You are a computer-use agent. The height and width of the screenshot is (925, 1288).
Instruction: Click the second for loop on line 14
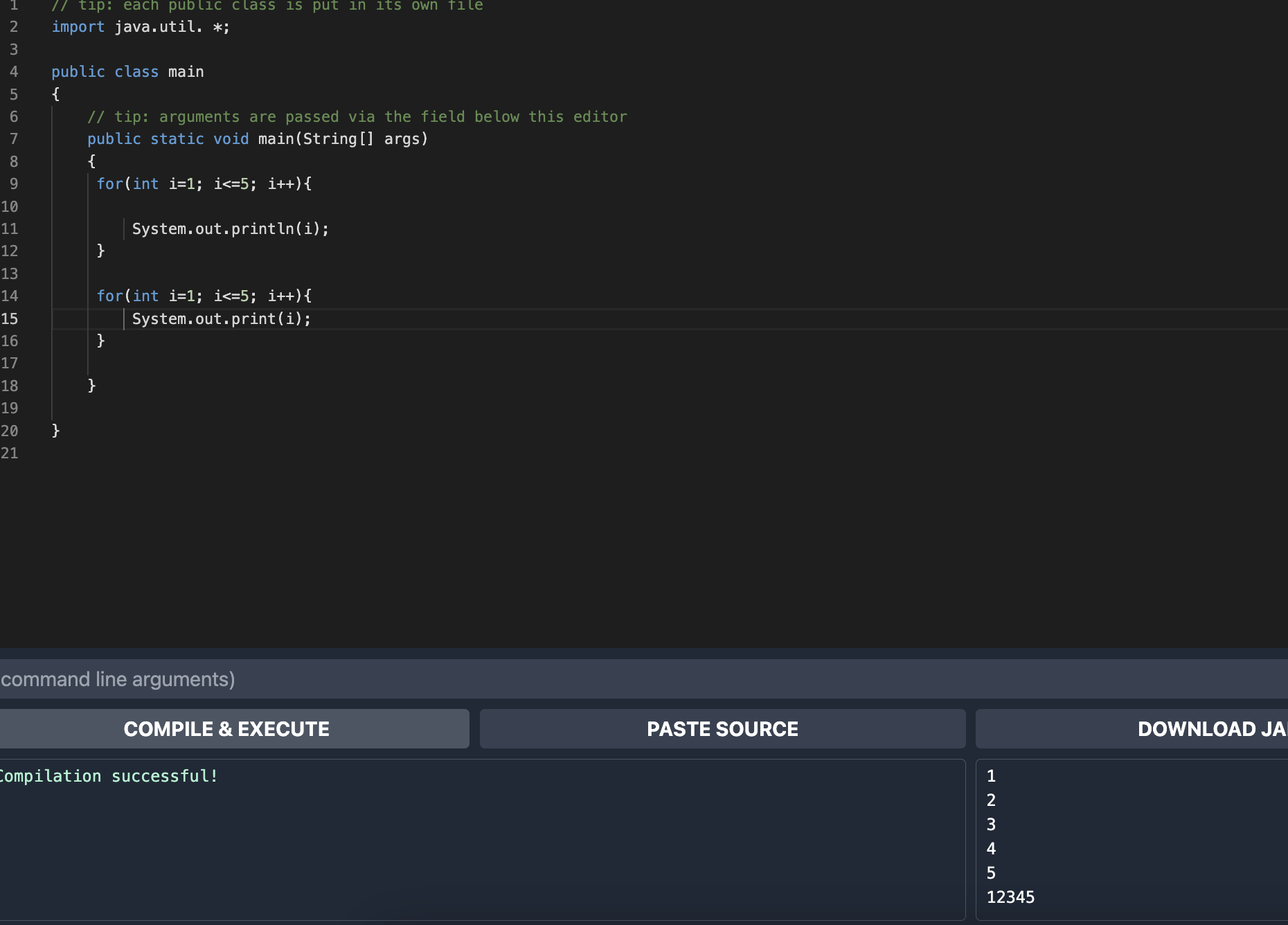pyautogui.click(x=204, y=296)
